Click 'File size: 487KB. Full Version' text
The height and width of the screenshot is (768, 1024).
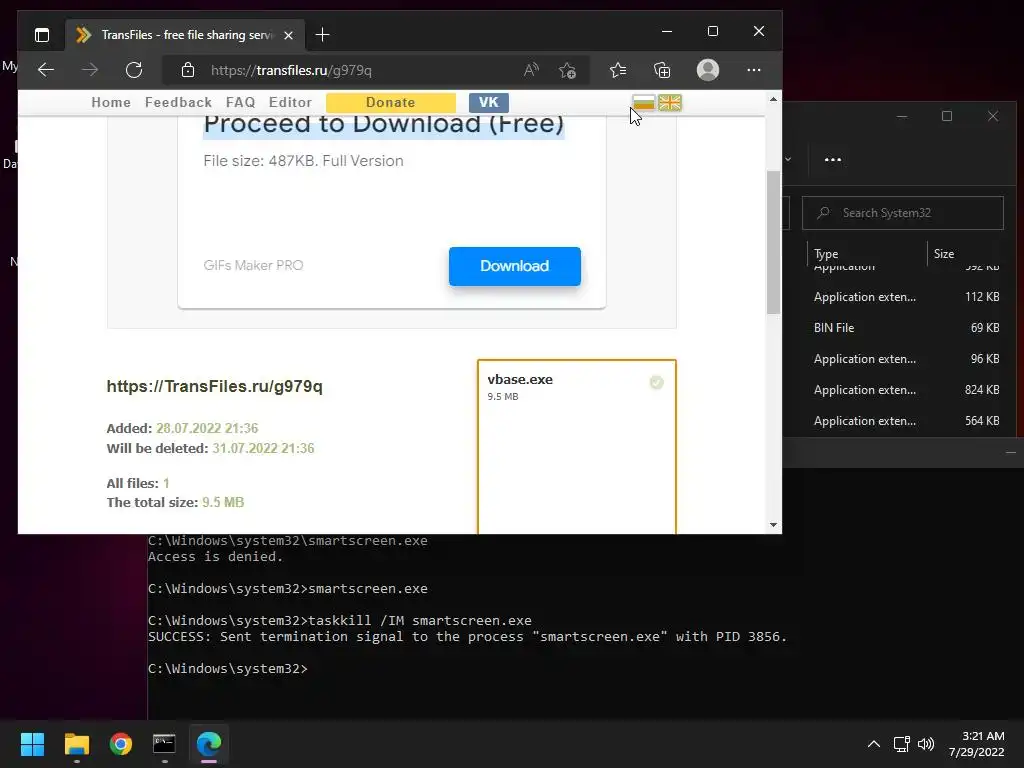click(x=303, y=161)
